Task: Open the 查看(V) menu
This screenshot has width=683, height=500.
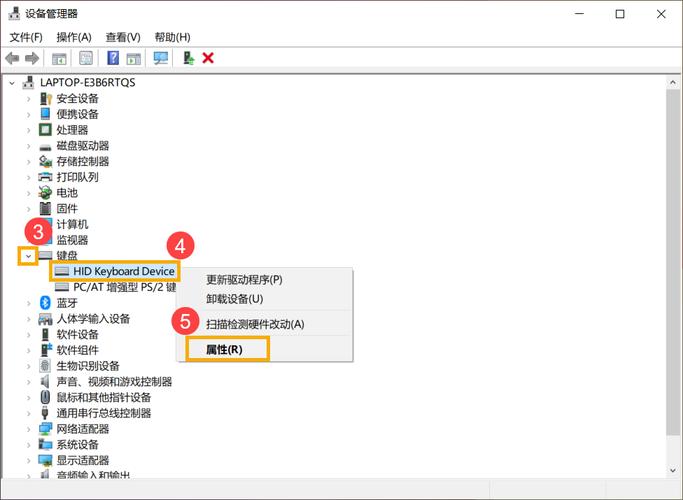Action: tap(123, 37)
